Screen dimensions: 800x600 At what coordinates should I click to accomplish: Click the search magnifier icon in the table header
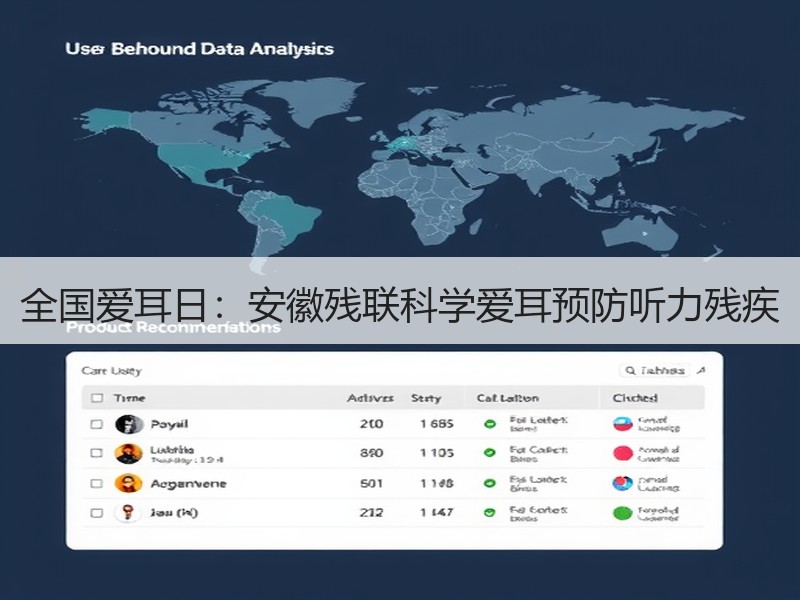click(x=631, y=370)
